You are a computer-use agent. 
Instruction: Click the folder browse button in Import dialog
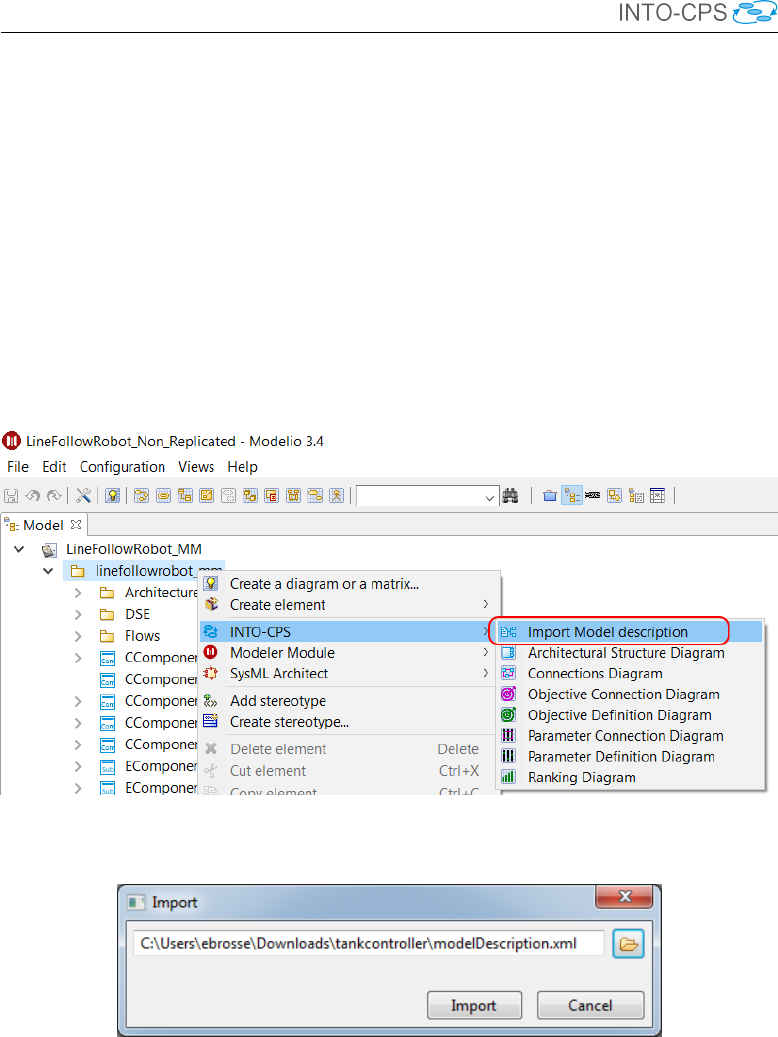point(628,944)
